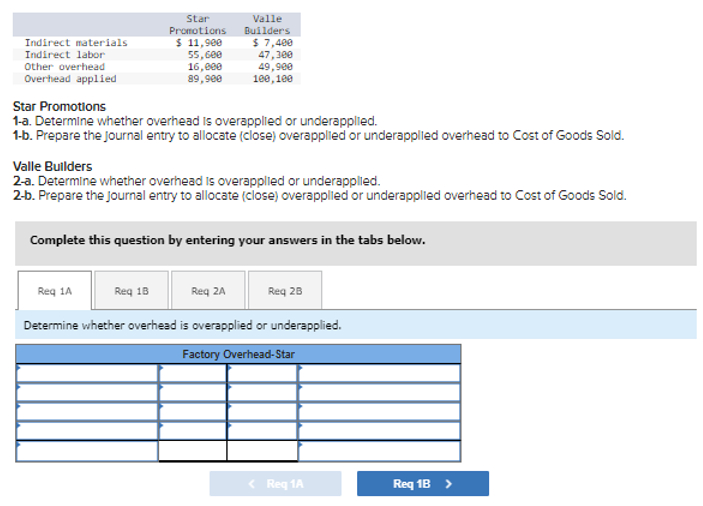Switch to the Req 1A tab
Image resolution: width=703 pixels, height=506 pixels.
(x=55, y=290)
